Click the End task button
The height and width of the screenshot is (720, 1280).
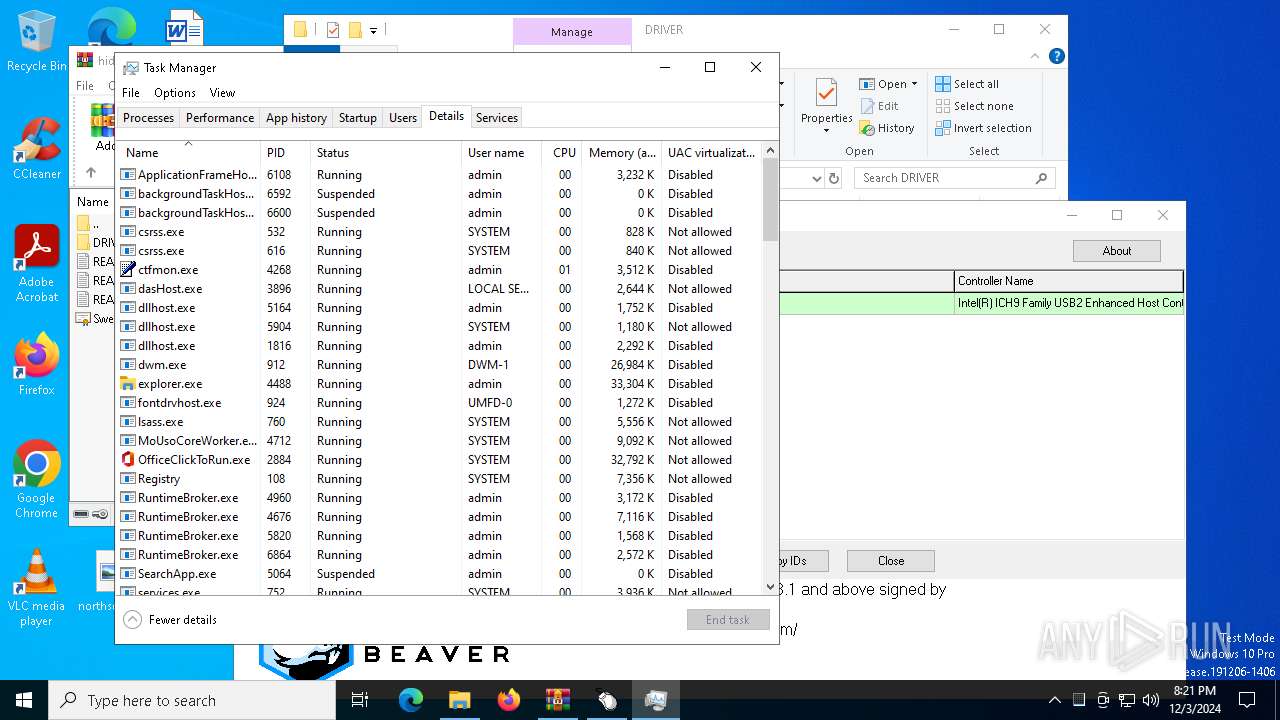[727, 620]
